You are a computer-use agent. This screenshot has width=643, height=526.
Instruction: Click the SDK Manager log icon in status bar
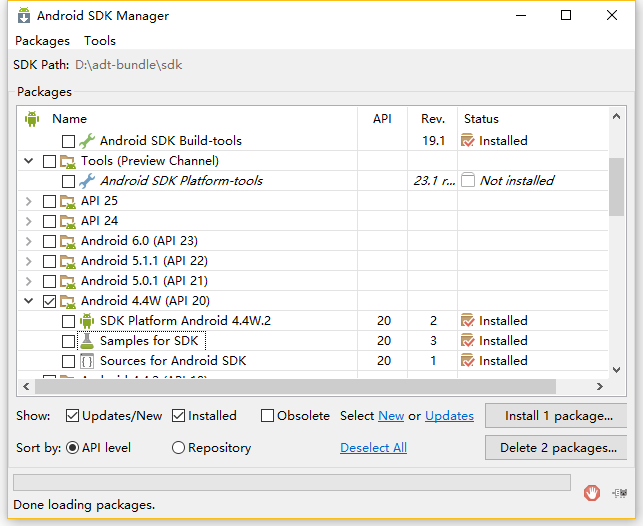point(620,492)
